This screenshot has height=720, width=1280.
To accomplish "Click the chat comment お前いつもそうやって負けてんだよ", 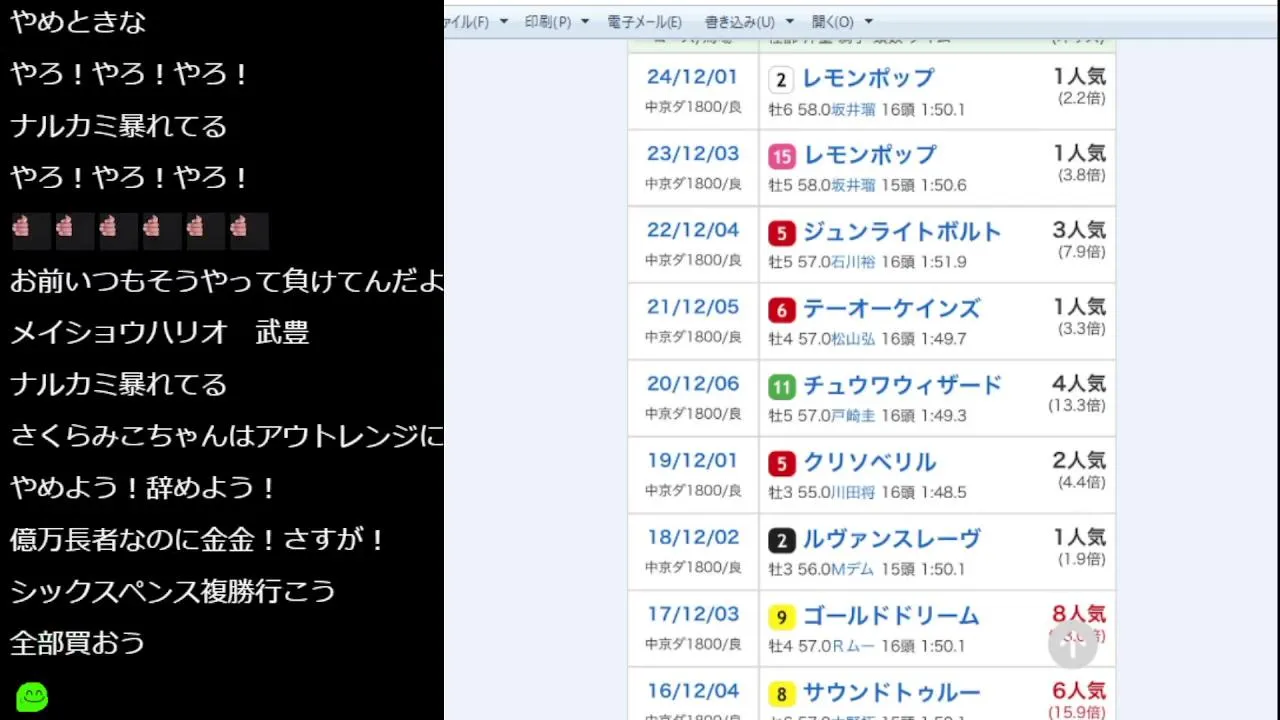I will coord(227,281).
